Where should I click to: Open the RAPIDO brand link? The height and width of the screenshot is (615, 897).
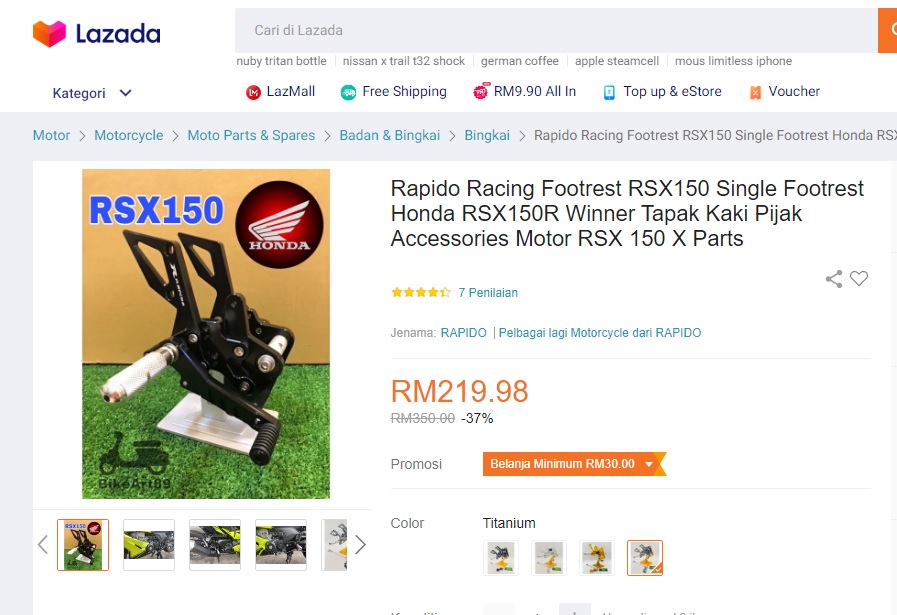click(463, 333)
